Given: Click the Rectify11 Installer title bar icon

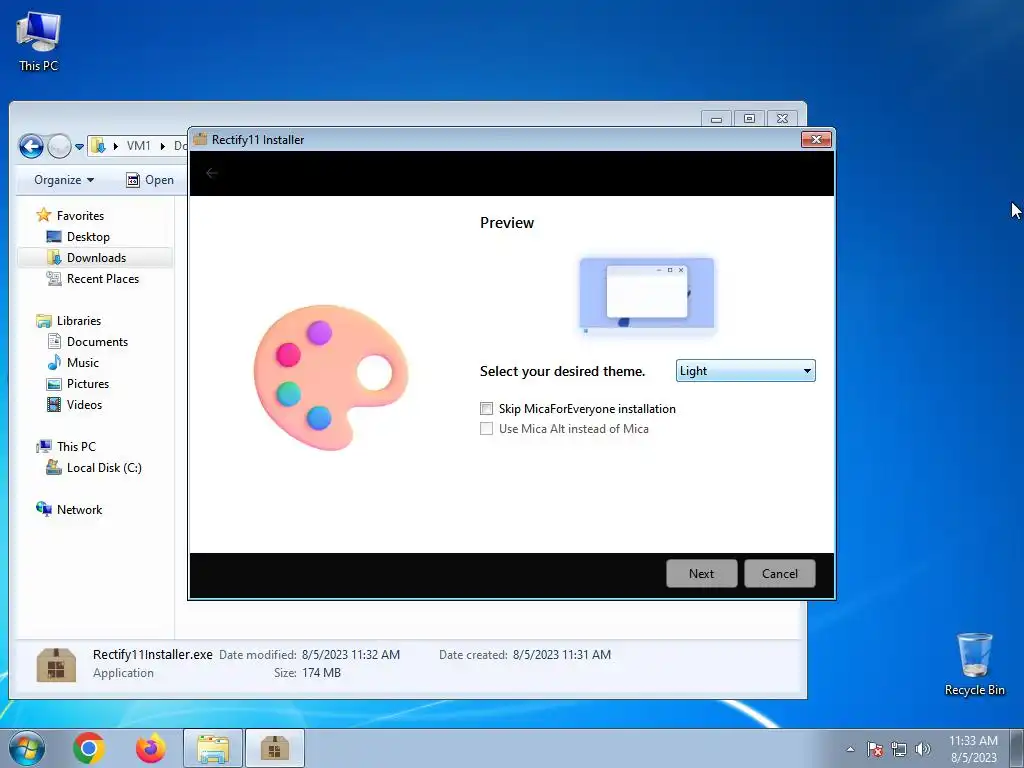Looking at the screenshot, I should tap(200, 139).
